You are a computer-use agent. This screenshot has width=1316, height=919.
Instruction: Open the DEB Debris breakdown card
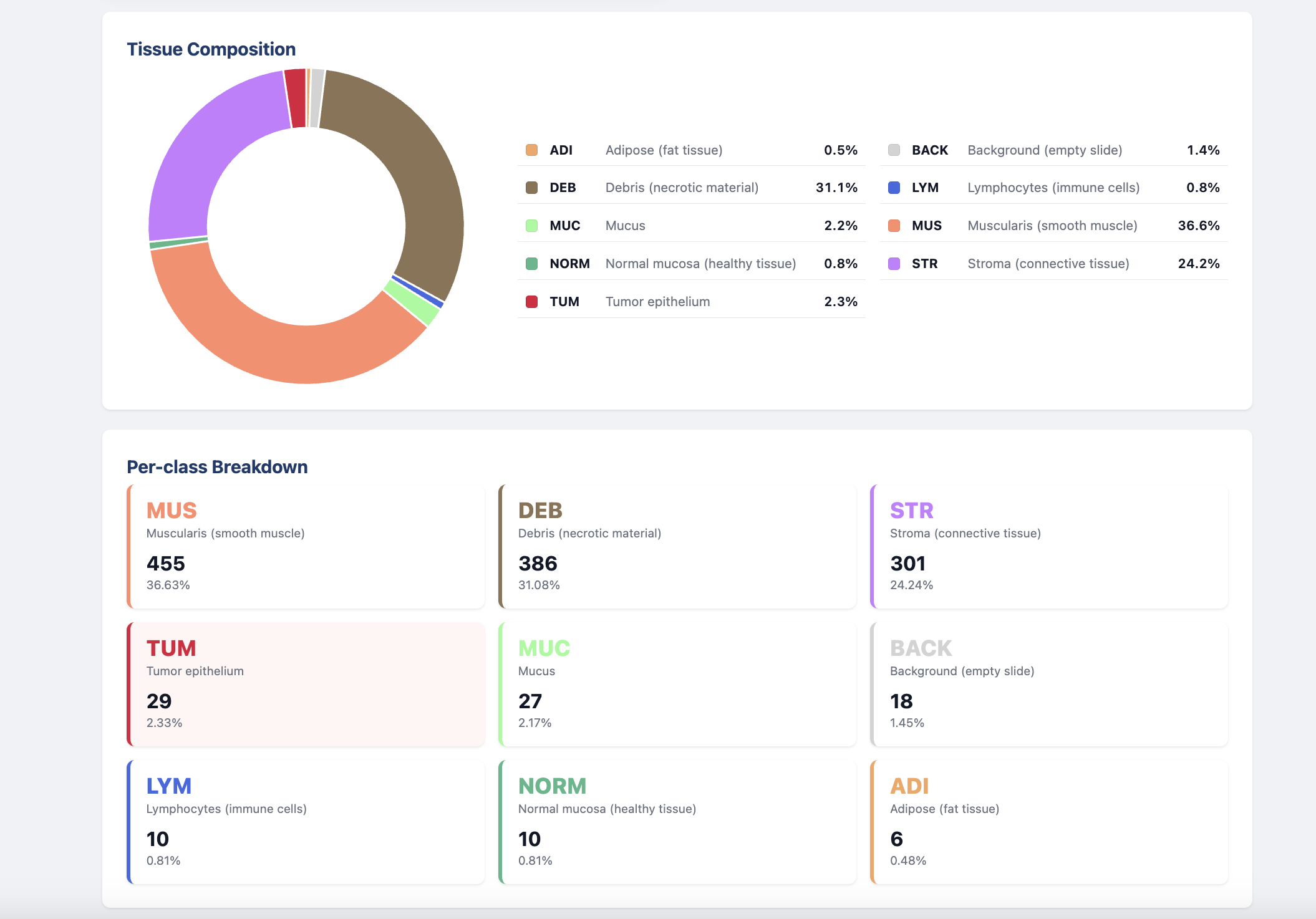(x=677, y=546)
